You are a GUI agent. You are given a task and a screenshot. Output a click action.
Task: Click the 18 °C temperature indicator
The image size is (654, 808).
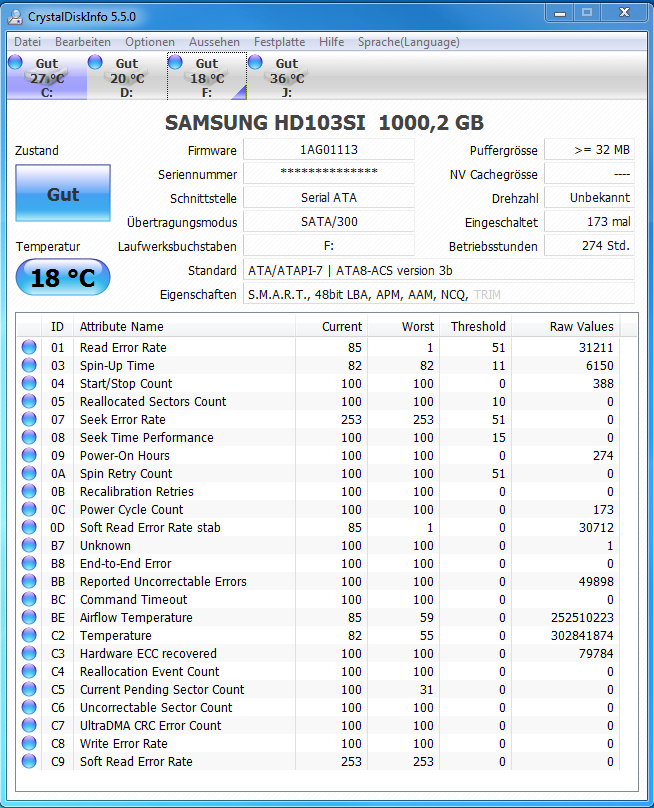click(63, 278)
